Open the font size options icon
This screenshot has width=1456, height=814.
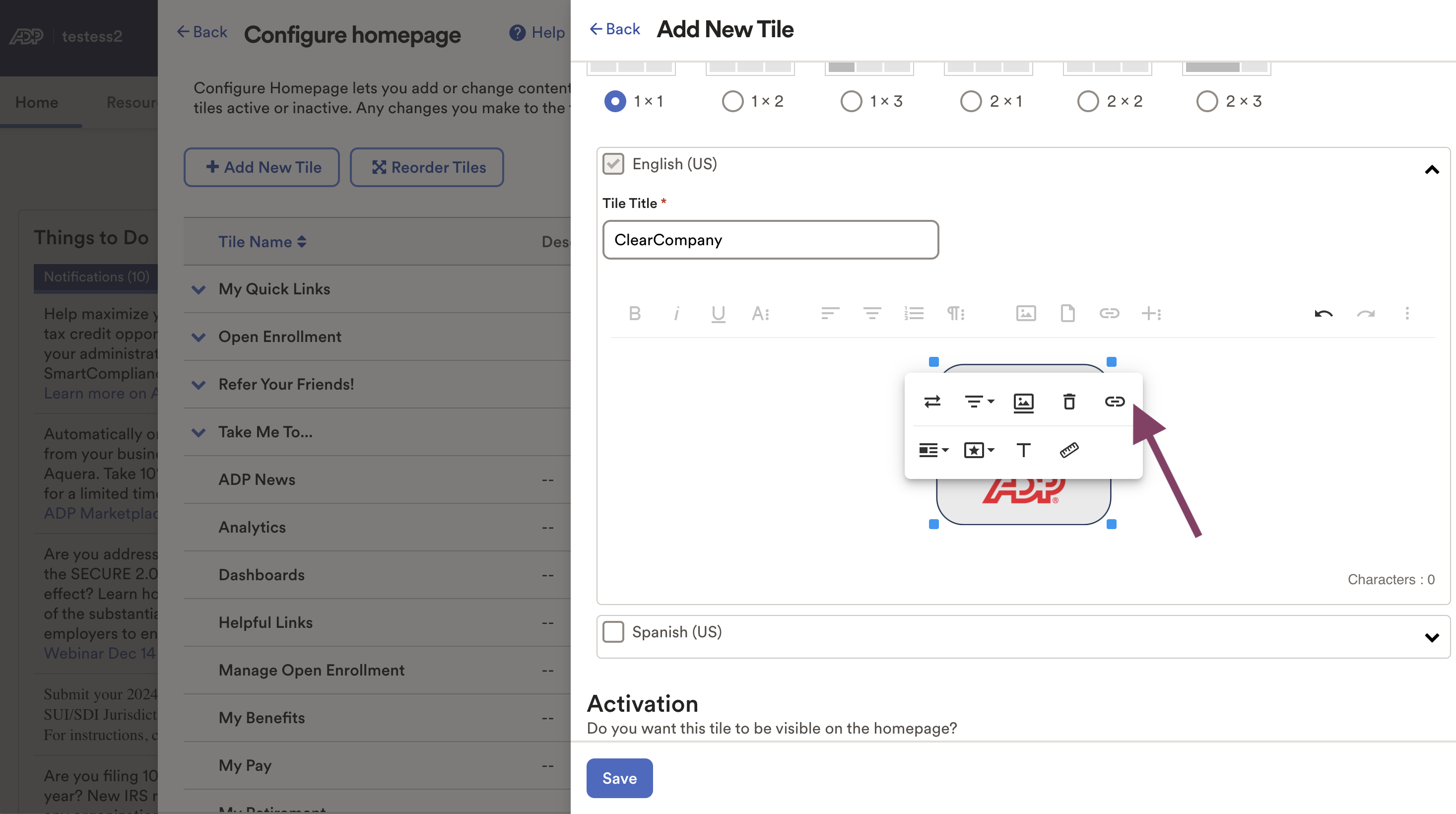pyautogui.click(x=760, y=313)
